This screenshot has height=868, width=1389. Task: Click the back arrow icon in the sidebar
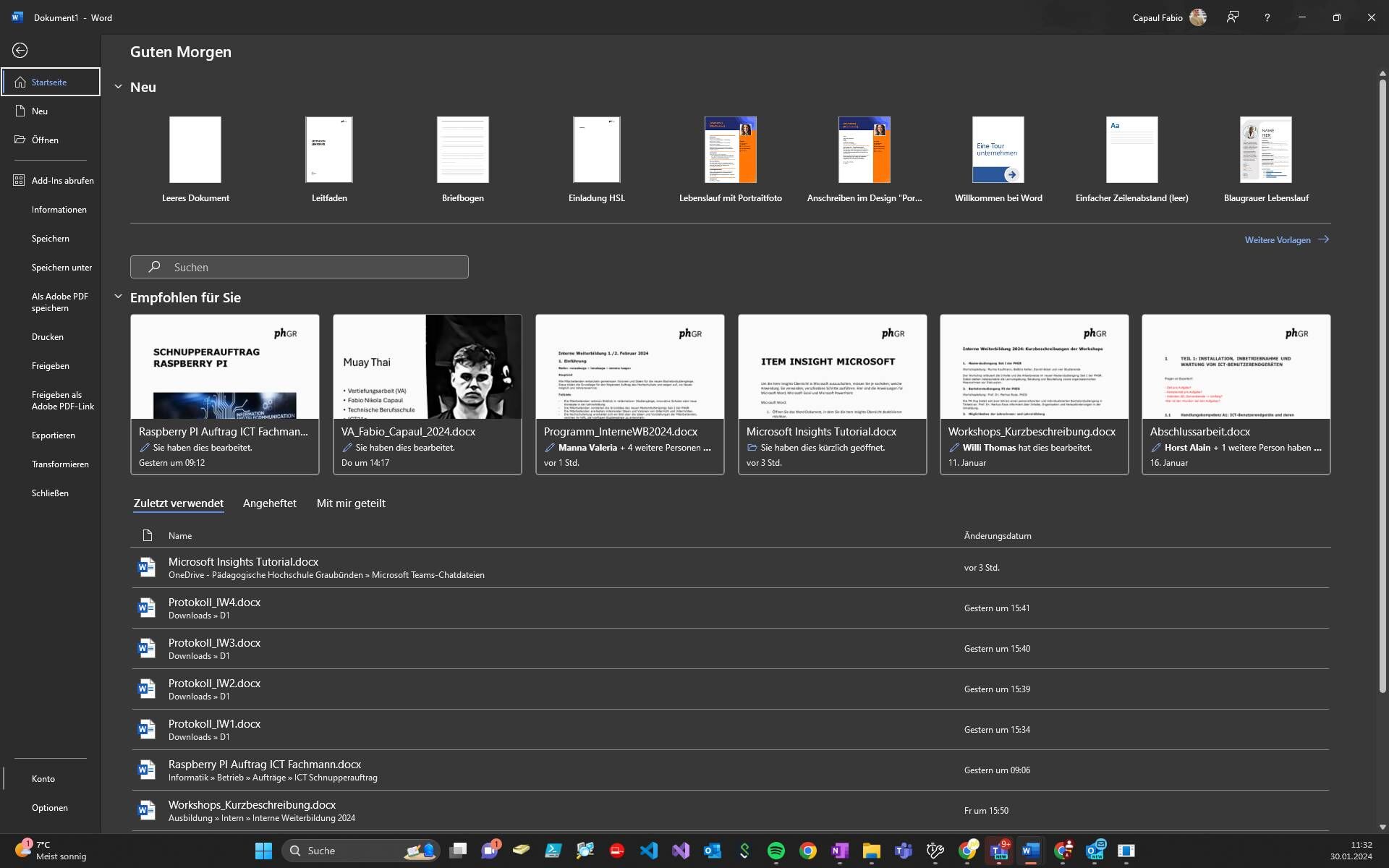tap(20, 50)
